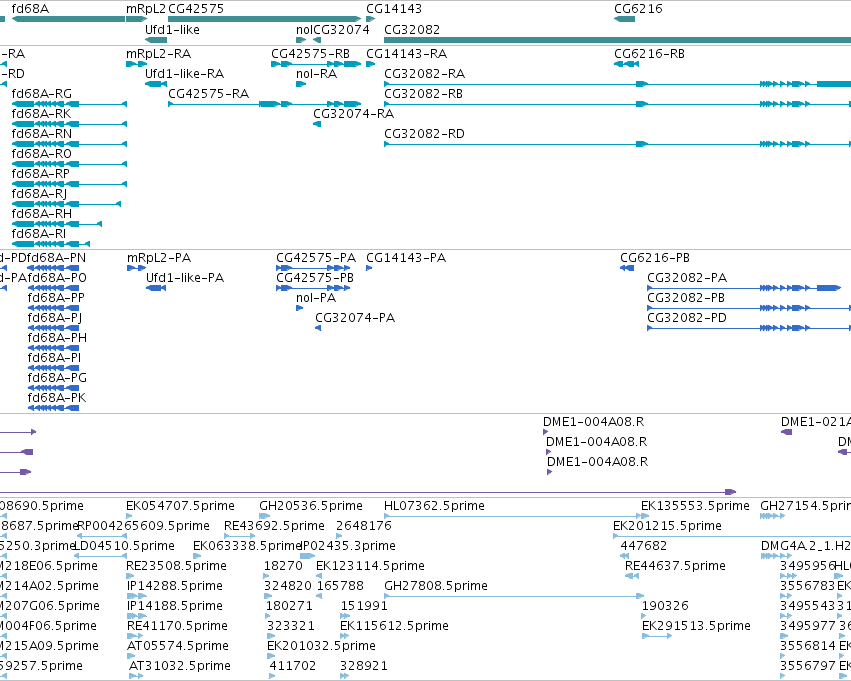Click EST RE44637.5prime
851x681 pixels.
[632, 576]
